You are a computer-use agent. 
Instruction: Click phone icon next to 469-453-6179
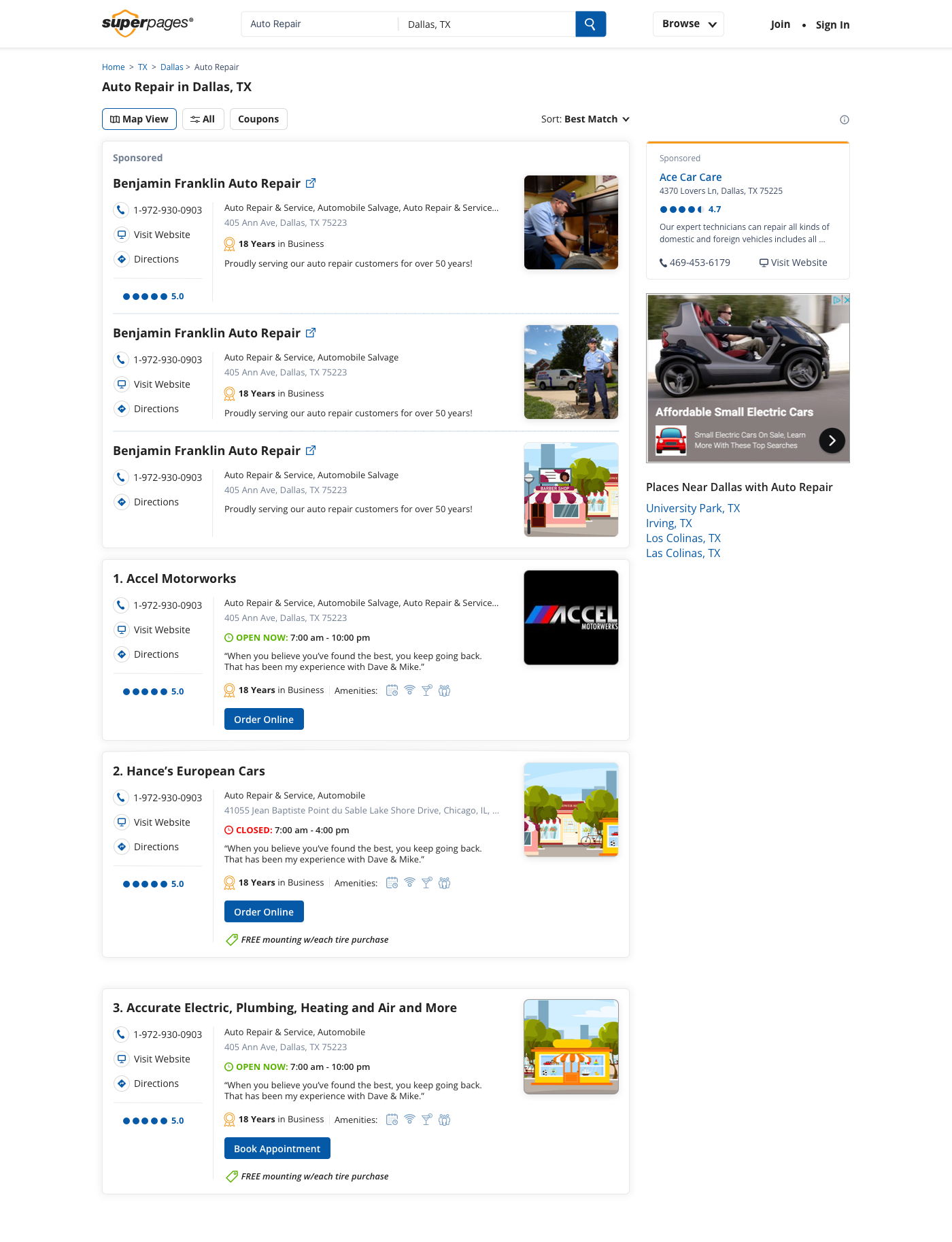663,263
